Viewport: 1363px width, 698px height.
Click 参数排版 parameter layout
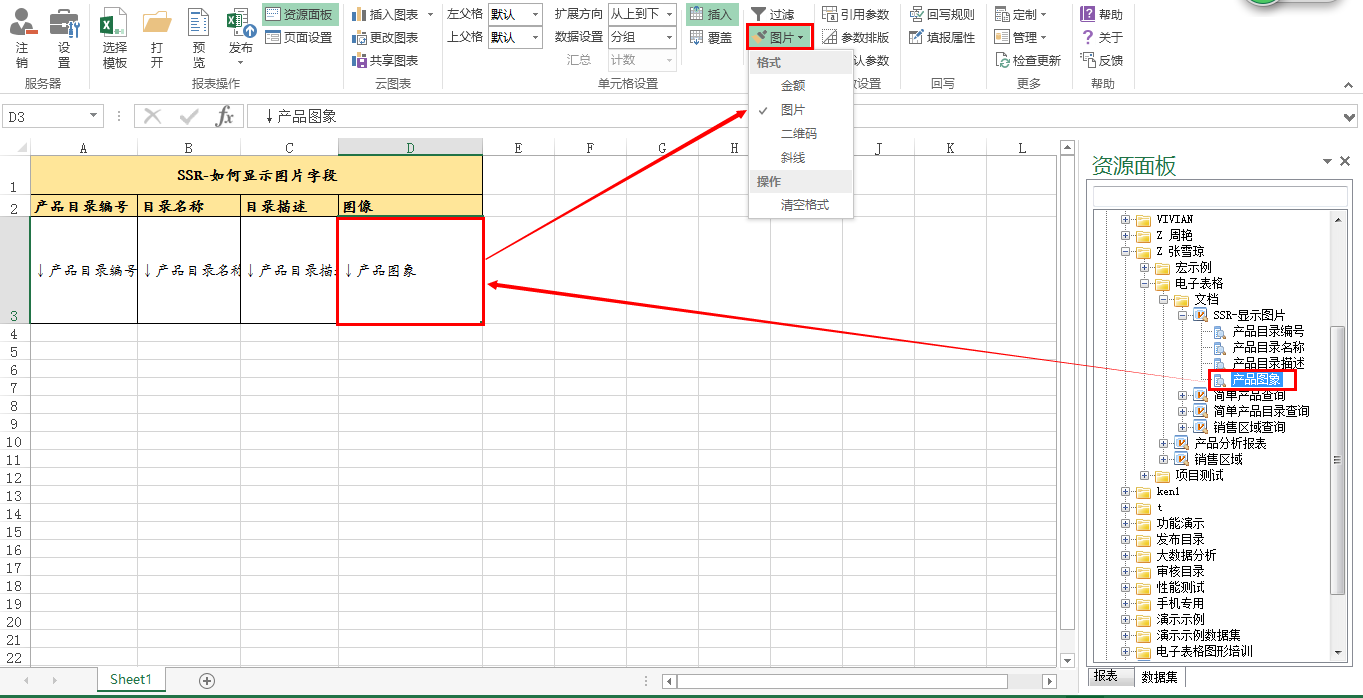[855, 37]
